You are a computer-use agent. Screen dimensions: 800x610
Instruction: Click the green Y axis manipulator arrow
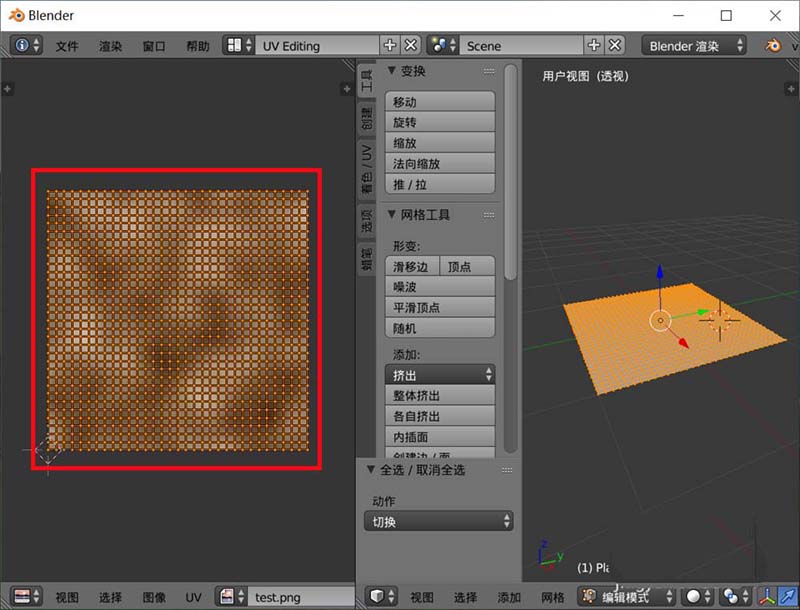click(703, 312)
